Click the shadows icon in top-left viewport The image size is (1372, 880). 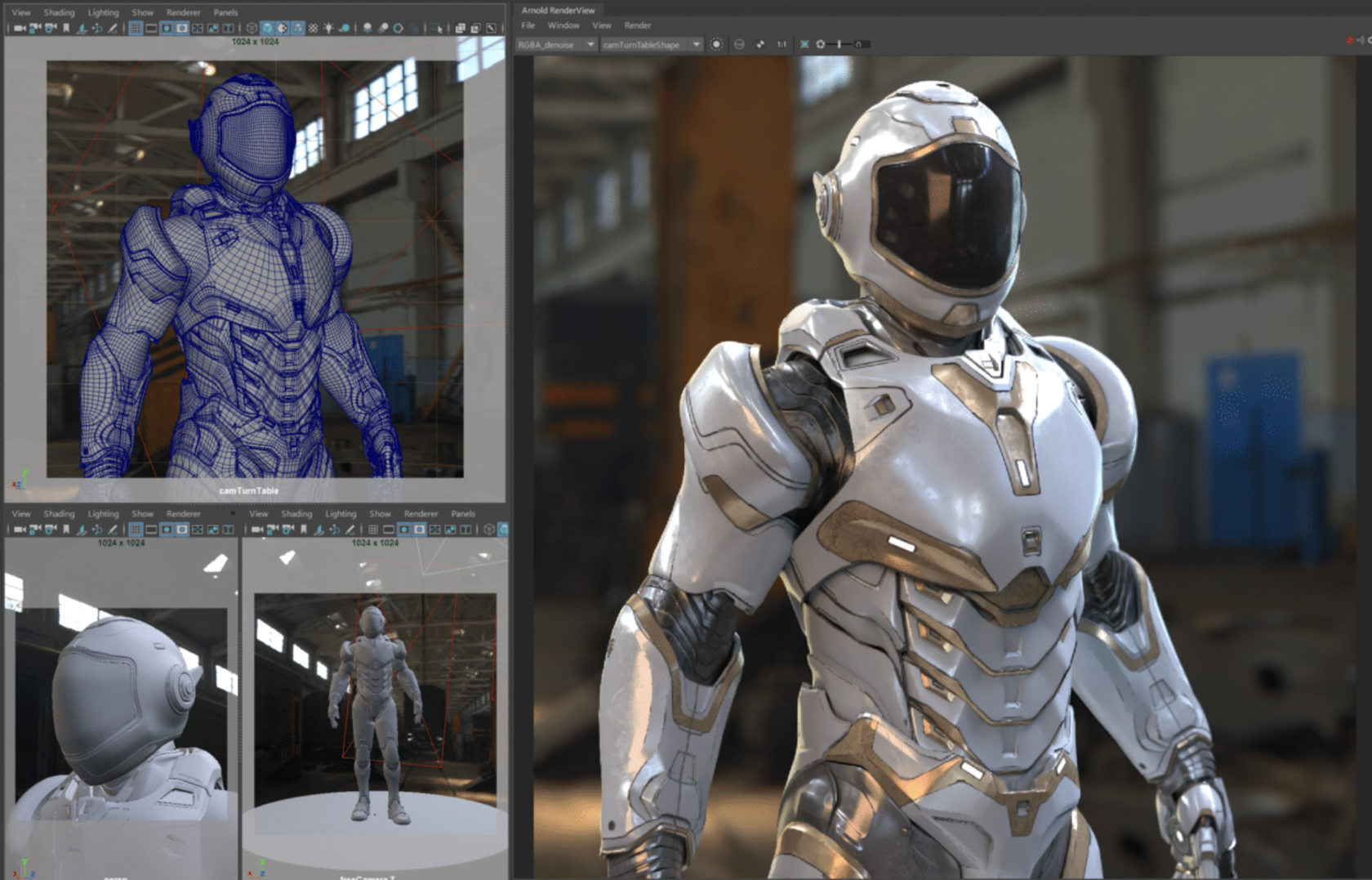pyautogui.click(x=345, y=28)
